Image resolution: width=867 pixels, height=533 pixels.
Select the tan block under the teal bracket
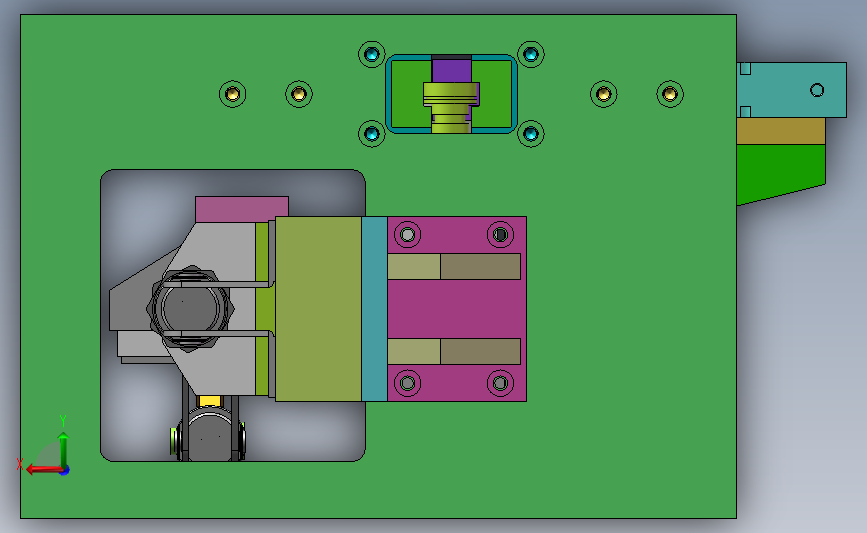(781, 131)
